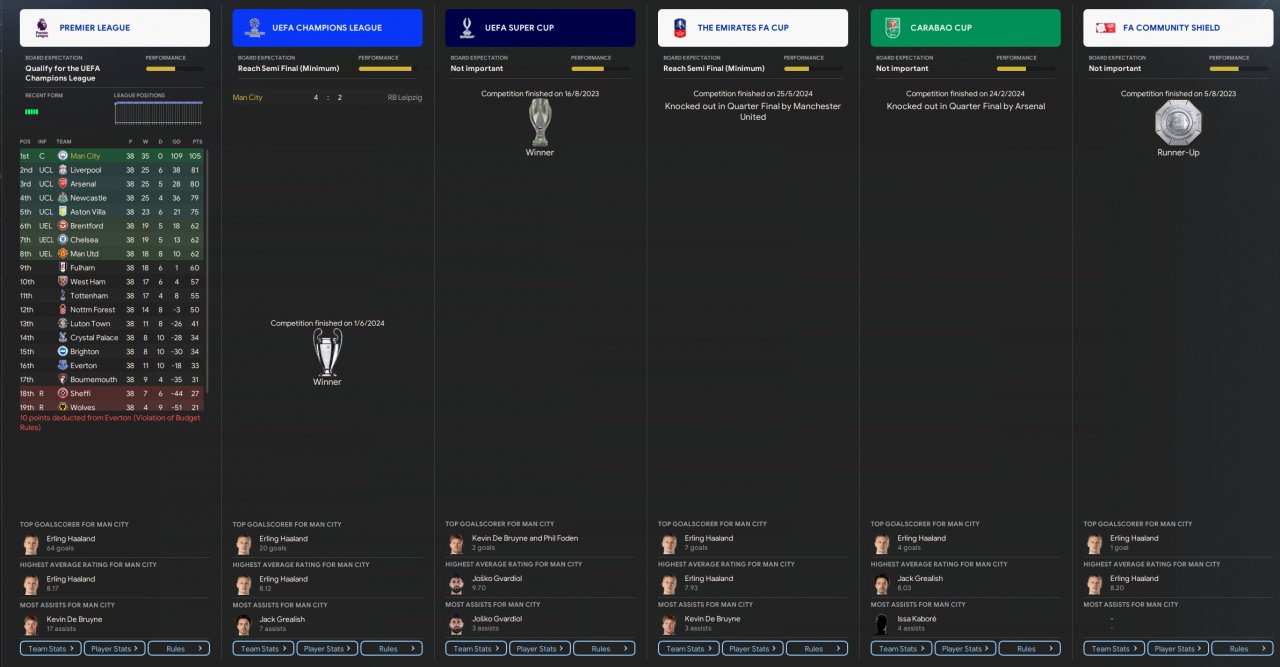Click the Champions League Winner trophy icon
The width and height of the screenshot is (1280, 667).
(x=327, y=353)
